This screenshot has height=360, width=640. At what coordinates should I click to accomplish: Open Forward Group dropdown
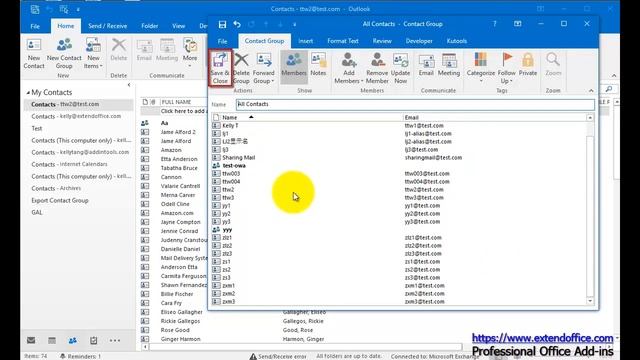click(264, 68)
